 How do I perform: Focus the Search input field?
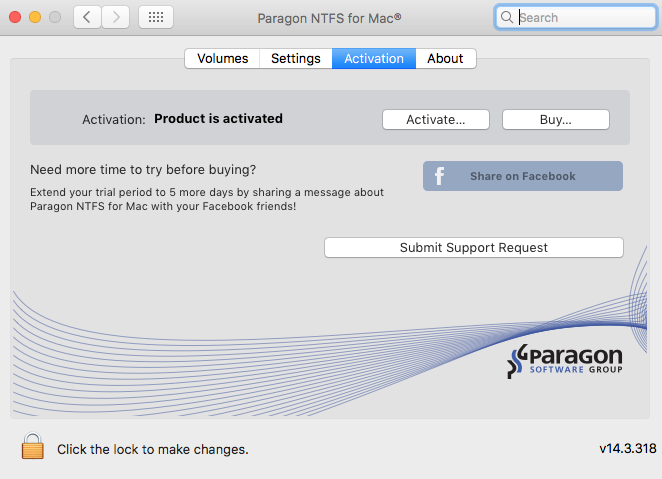coord(576,17)
